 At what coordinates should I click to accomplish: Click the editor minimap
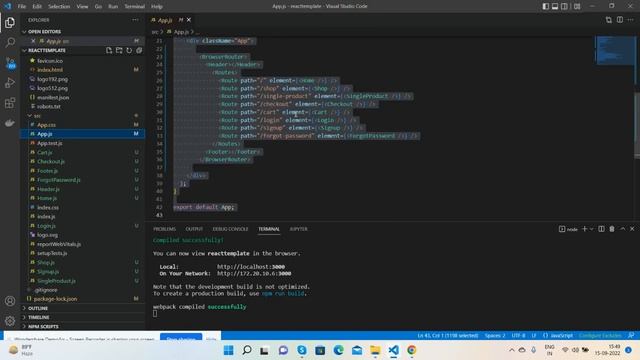pos(614,51)
